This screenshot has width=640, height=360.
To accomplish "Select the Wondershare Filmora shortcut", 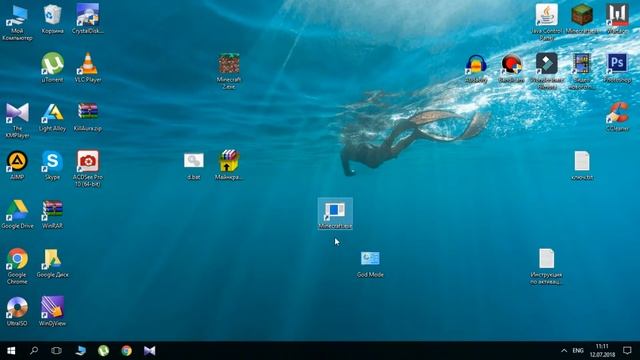I will (x=547, y=71).
